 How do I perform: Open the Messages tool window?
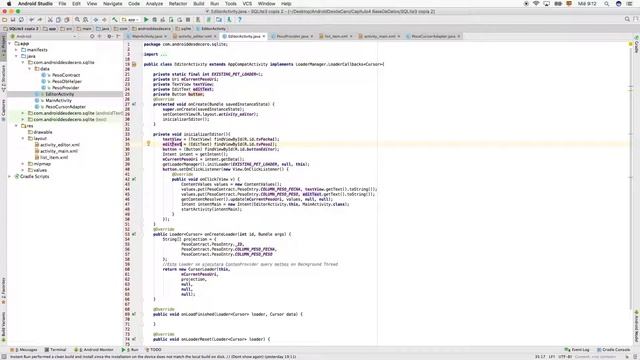click(24, 350)
